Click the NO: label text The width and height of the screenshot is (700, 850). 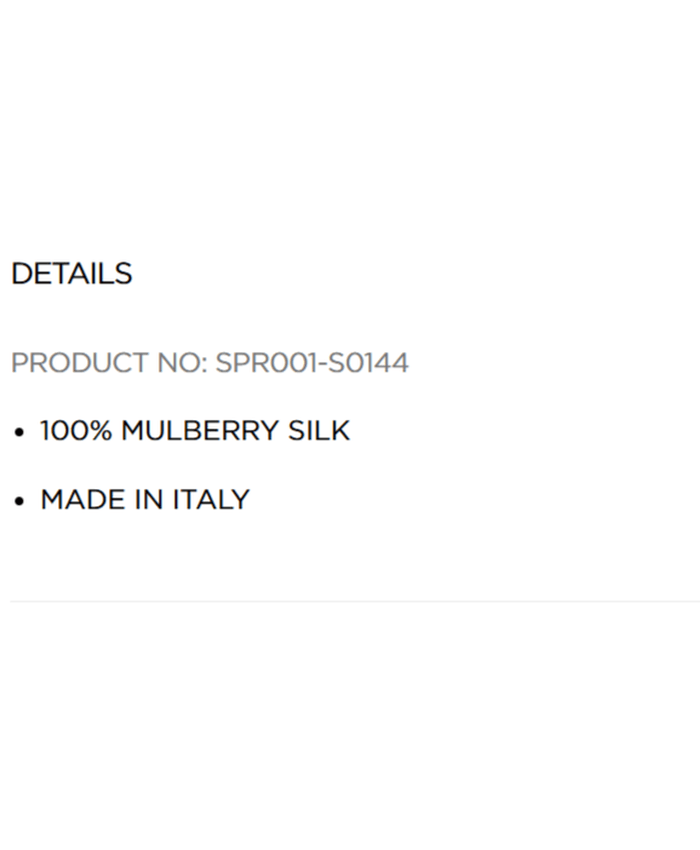tap(182, 363)
